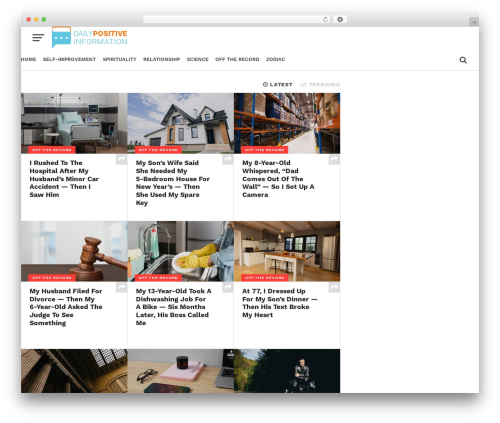Go to the Home menu item
This screenshot has height=423, width=500.
click(x=28, y=59)
